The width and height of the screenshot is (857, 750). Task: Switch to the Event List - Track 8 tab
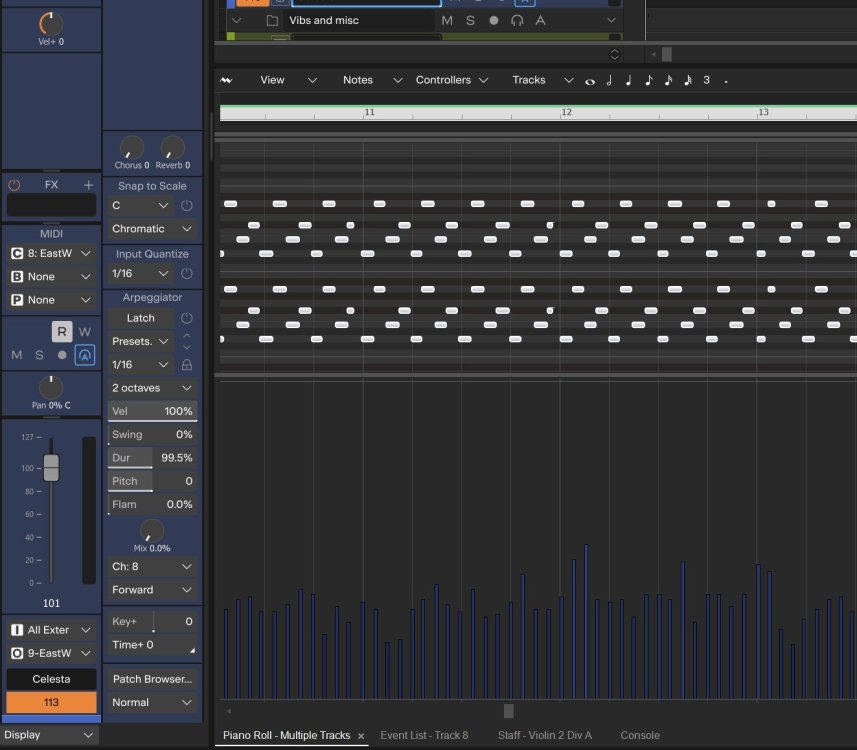[x=424, y=736]
